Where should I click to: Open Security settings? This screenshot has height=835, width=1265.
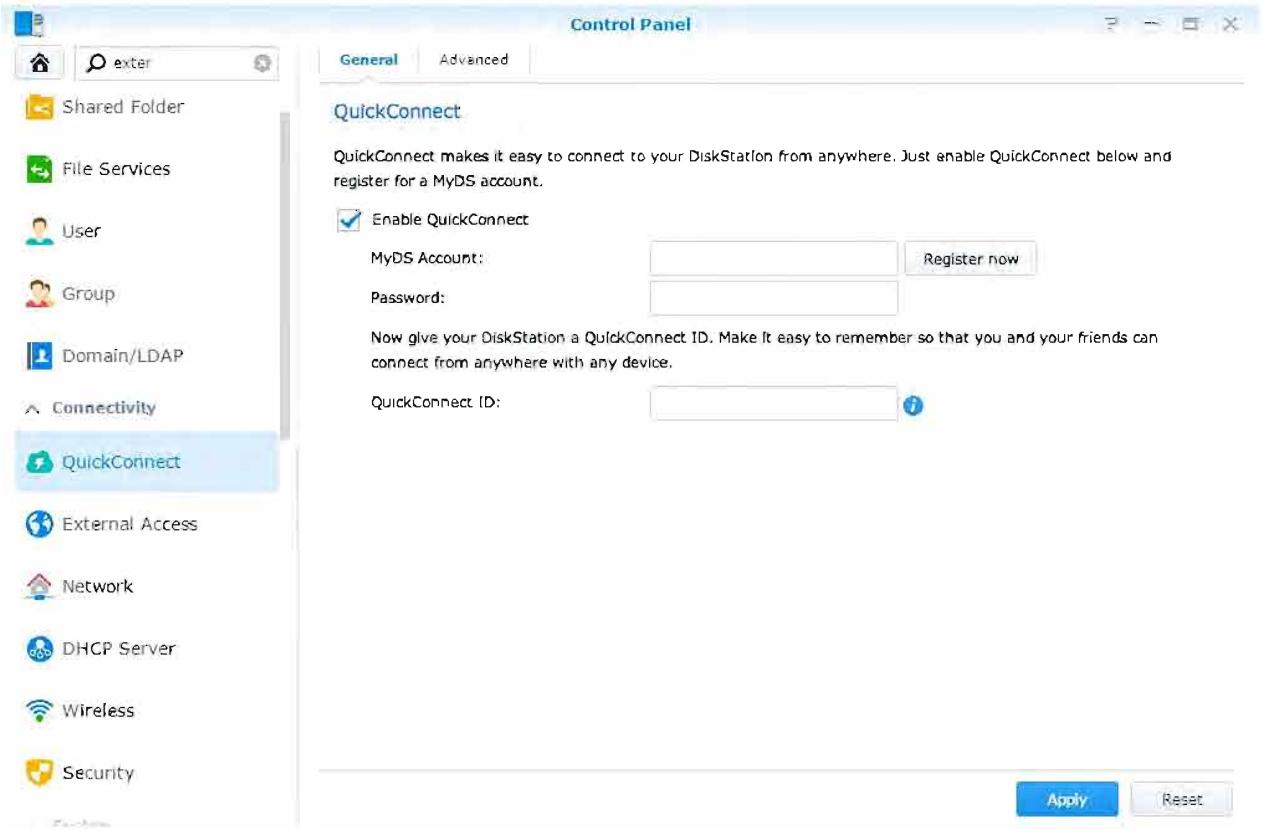(147, 773)
